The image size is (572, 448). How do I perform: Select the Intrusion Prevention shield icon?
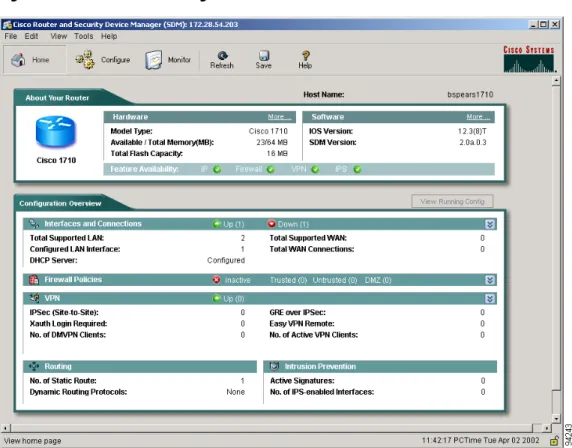pyautogui.click(x=274, y=366)
